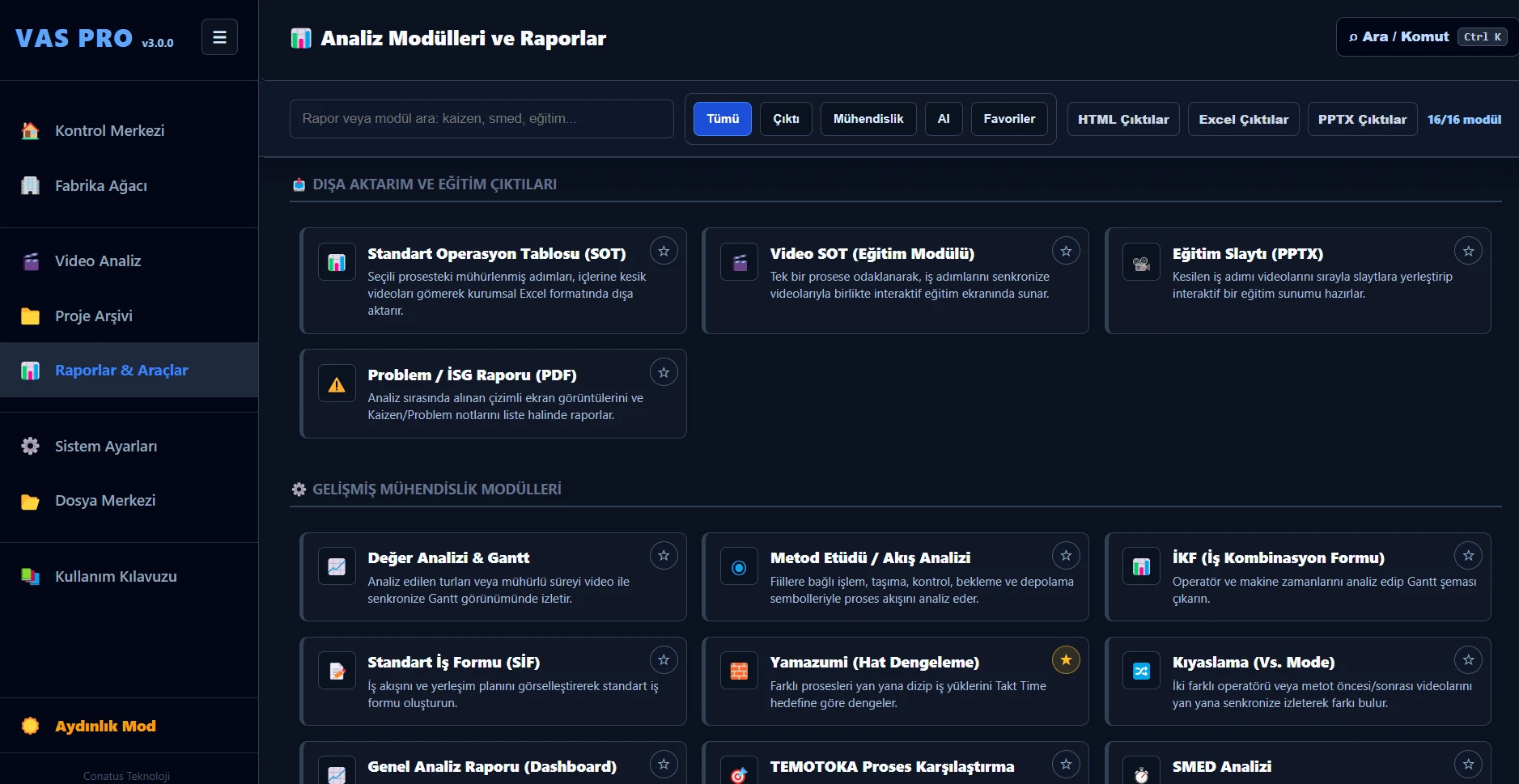This screenshot has width=1519, height=784.
Task: Open Dosya Merkezi in the sidebar
Action: (x=129, y=501)
